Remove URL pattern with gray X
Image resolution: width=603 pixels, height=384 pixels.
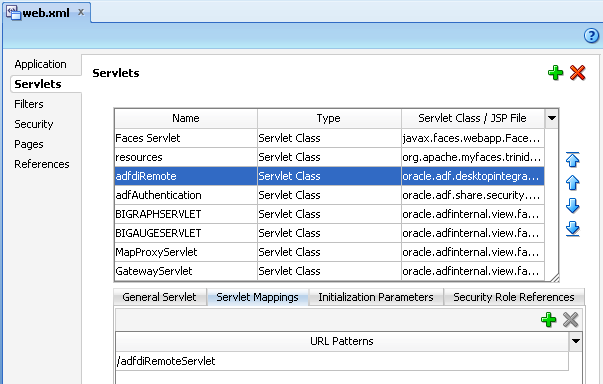click(x=570, y=319)
